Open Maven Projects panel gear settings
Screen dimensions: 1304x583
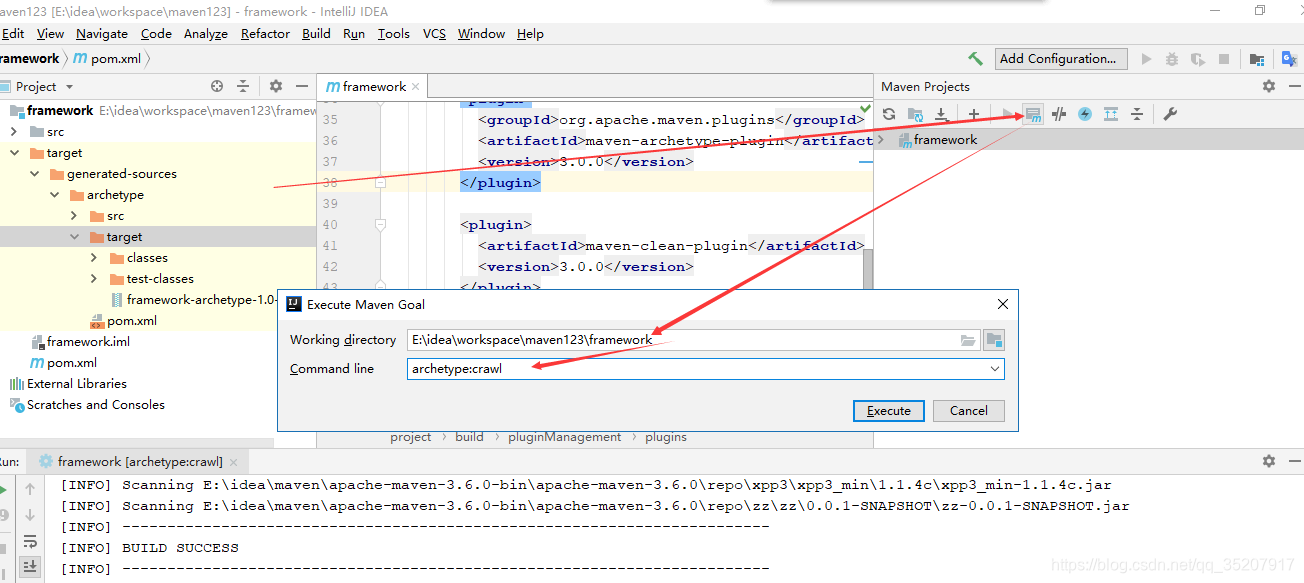(x=1269, y=86)
